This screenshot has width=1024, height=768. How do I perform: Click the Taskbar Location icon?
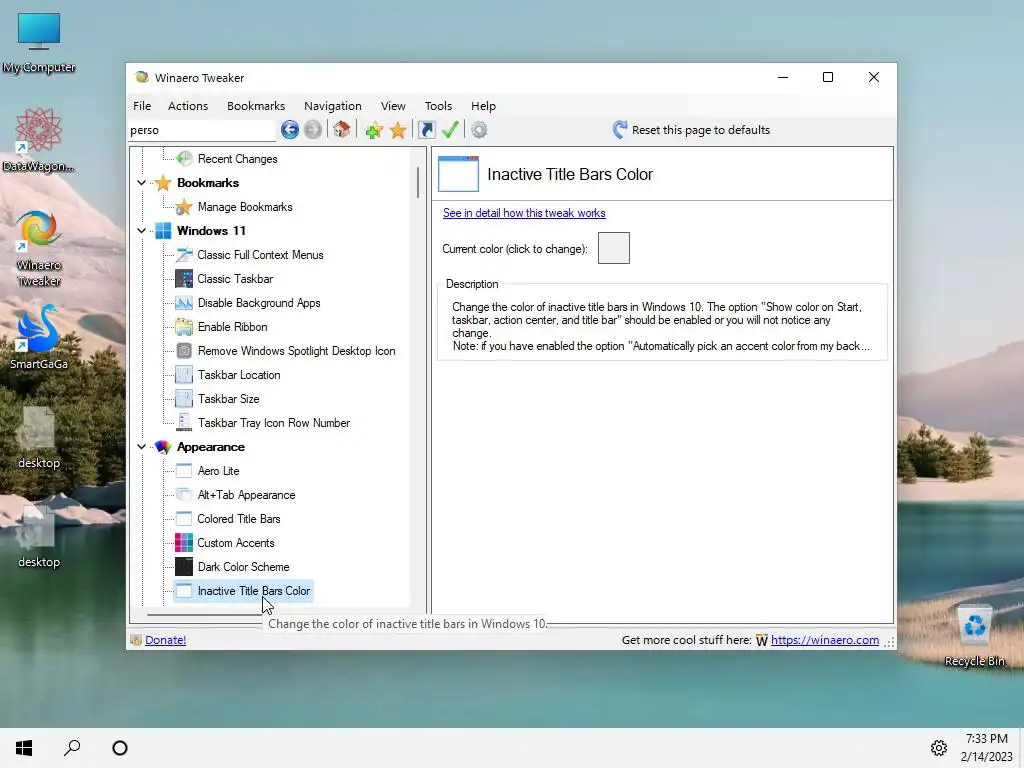184,375
